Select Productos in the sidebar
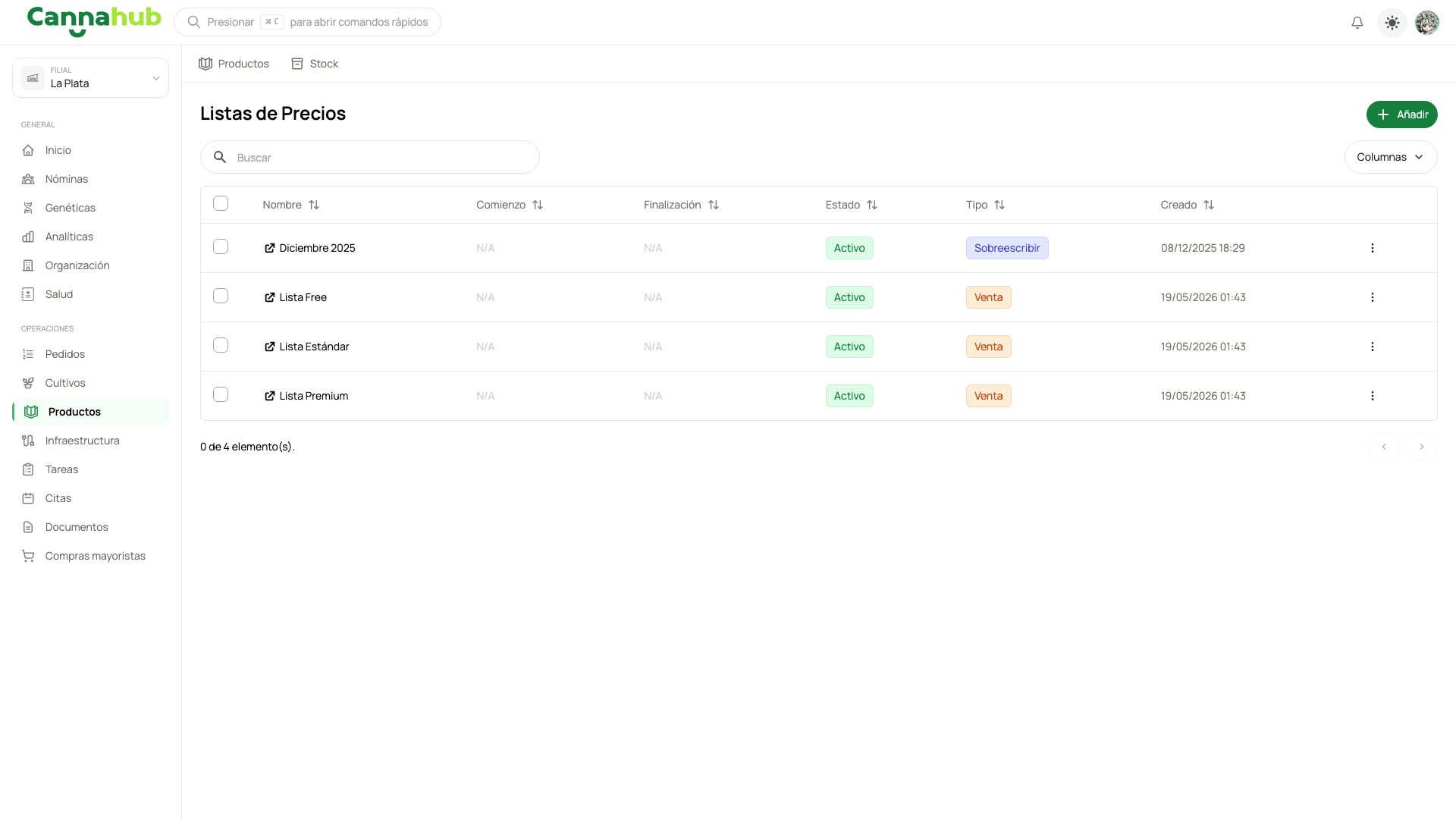The height and width of the screenshot is (819, 1456). point(90,412)
